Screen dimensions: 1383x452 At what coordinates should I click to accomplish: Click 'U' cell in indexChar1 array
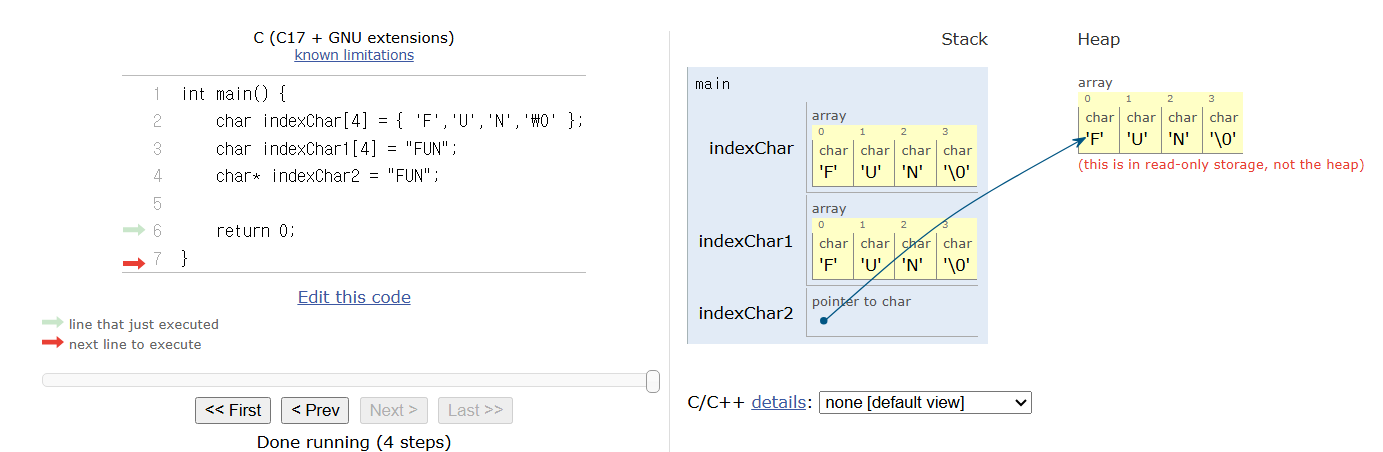click(x=874, y=254)
